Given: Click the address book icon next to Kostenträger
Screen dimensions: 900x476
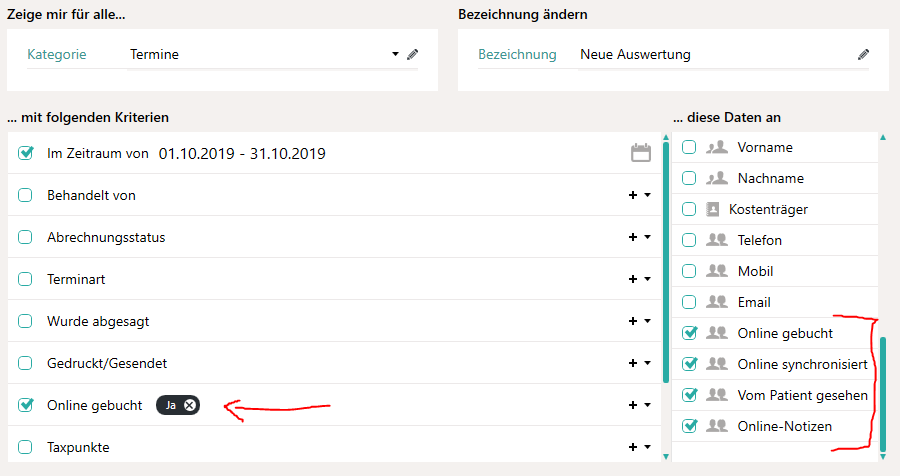Looking at the screenshot, I should tap(712, 209).
